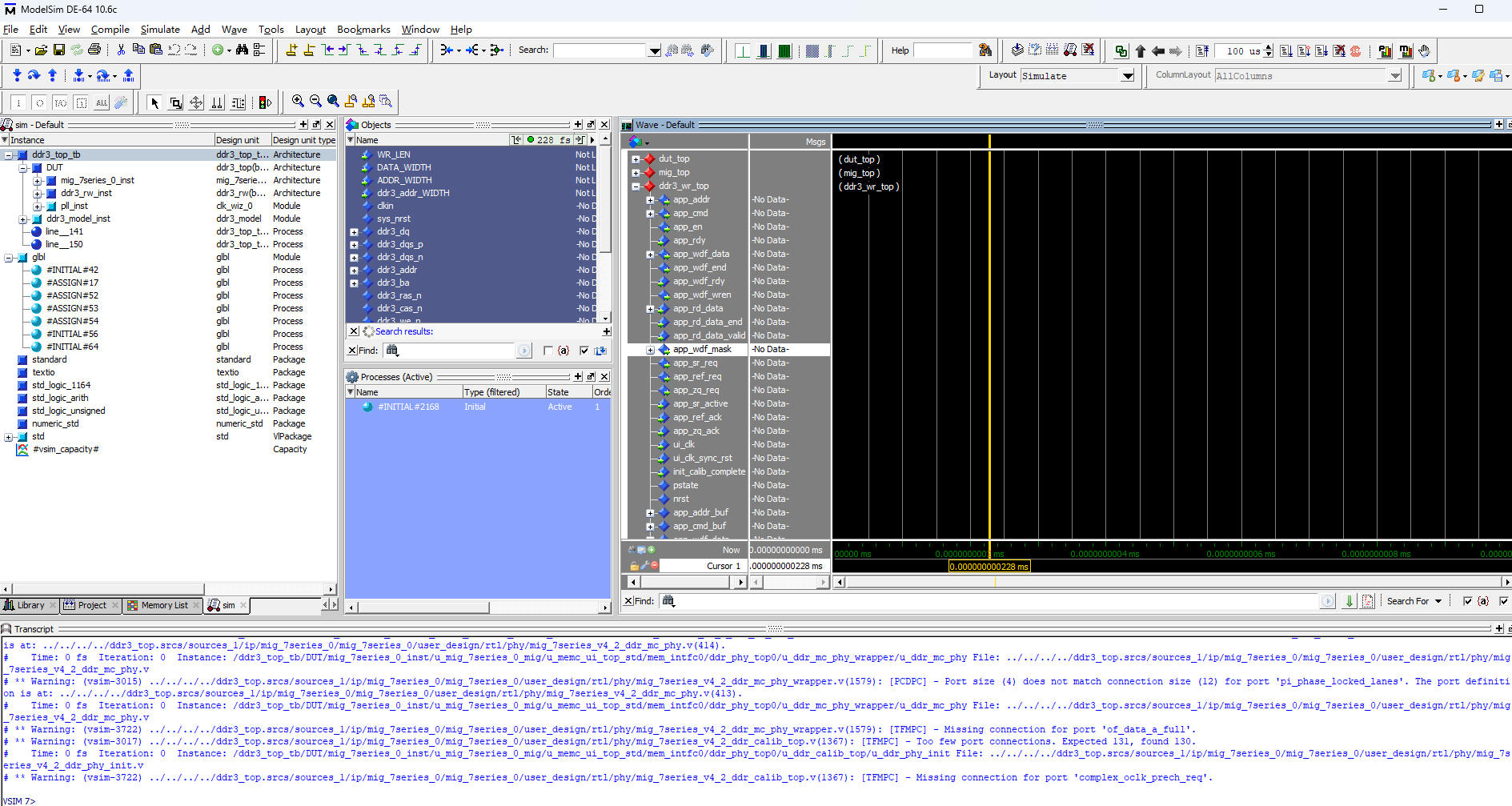Image resolution: width=1512 pixels, height=806 pixels.
Task: Click the Search For button in Wave
Action: (x=1414, y=601)
